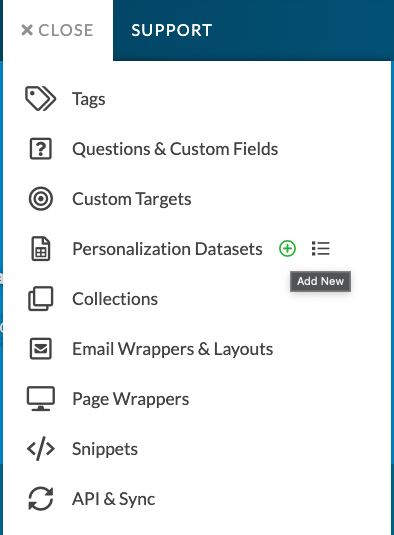This screenshot has width=394, height=535.
Task: Select Custom Targets from the menu
Action: 132,199
